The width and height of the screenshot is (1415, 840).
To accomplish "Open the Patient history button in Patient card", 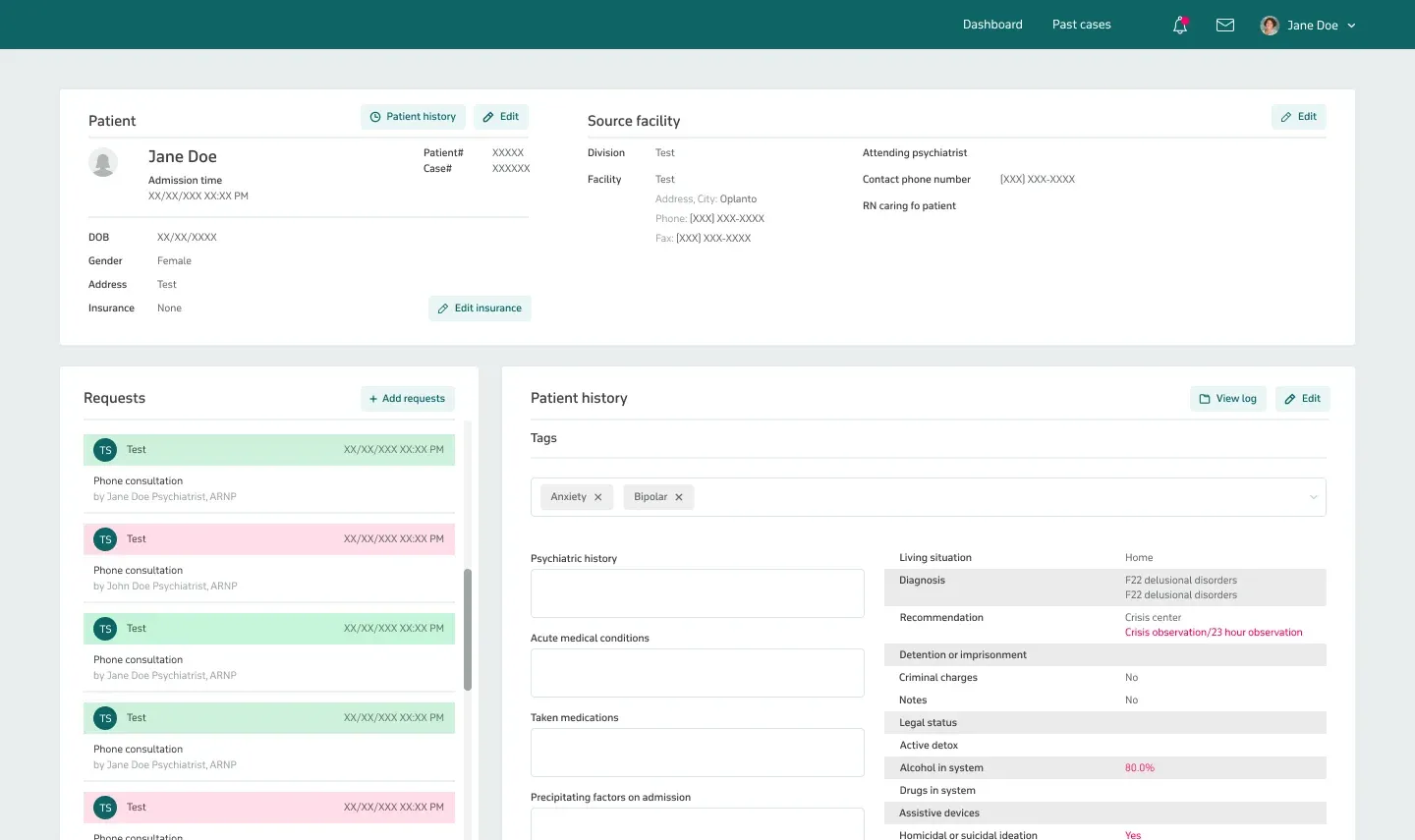I will 413,117.
